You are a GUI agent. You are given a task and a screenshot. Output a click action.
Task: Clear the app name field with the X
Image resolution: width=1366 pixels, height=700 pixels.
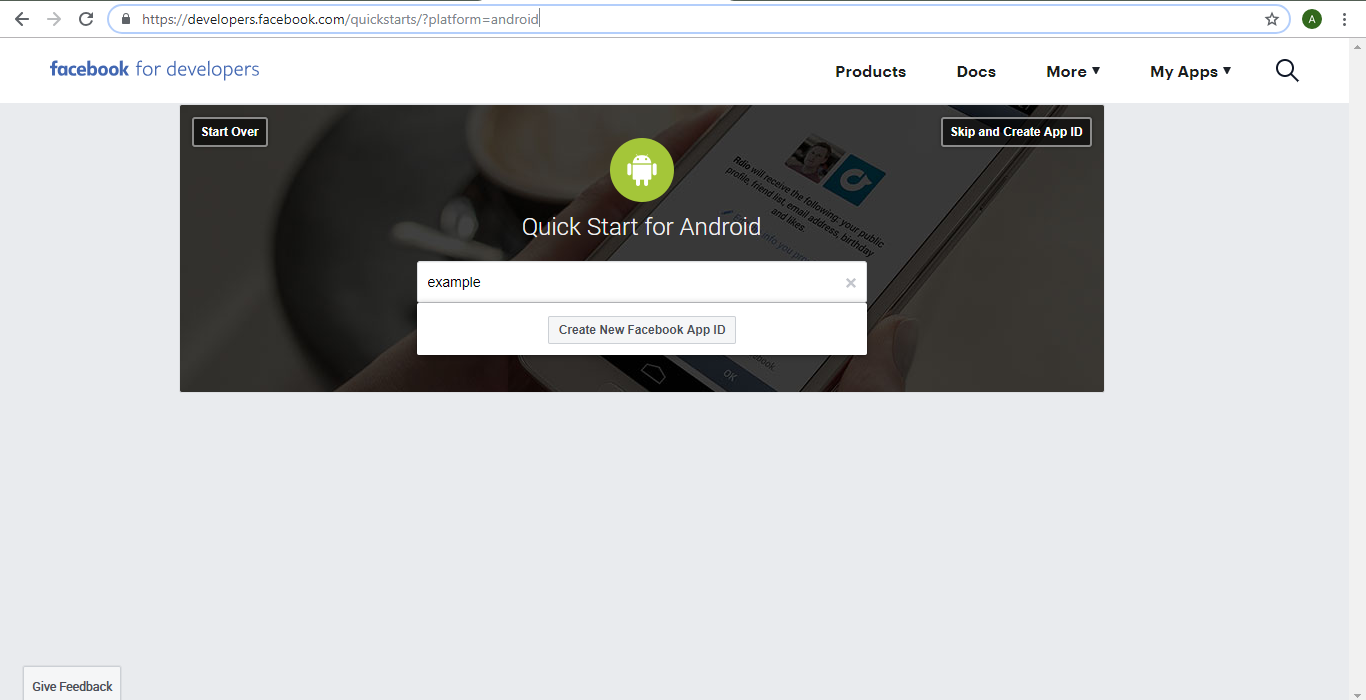point(851,283)
